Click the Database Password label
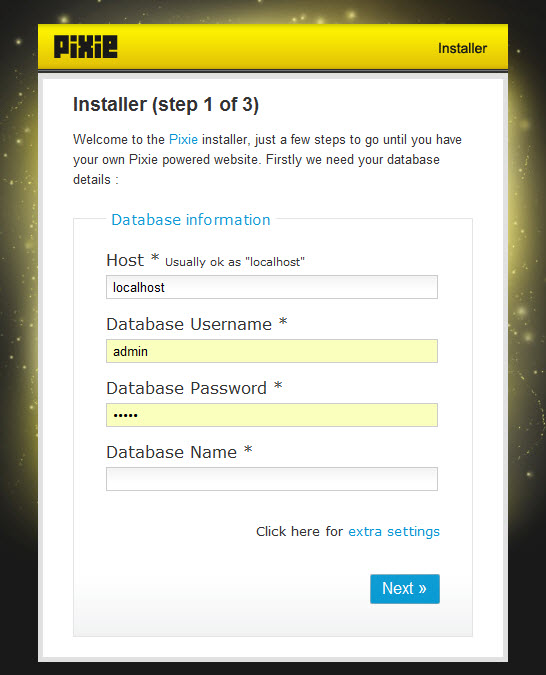 pos(186,388)
